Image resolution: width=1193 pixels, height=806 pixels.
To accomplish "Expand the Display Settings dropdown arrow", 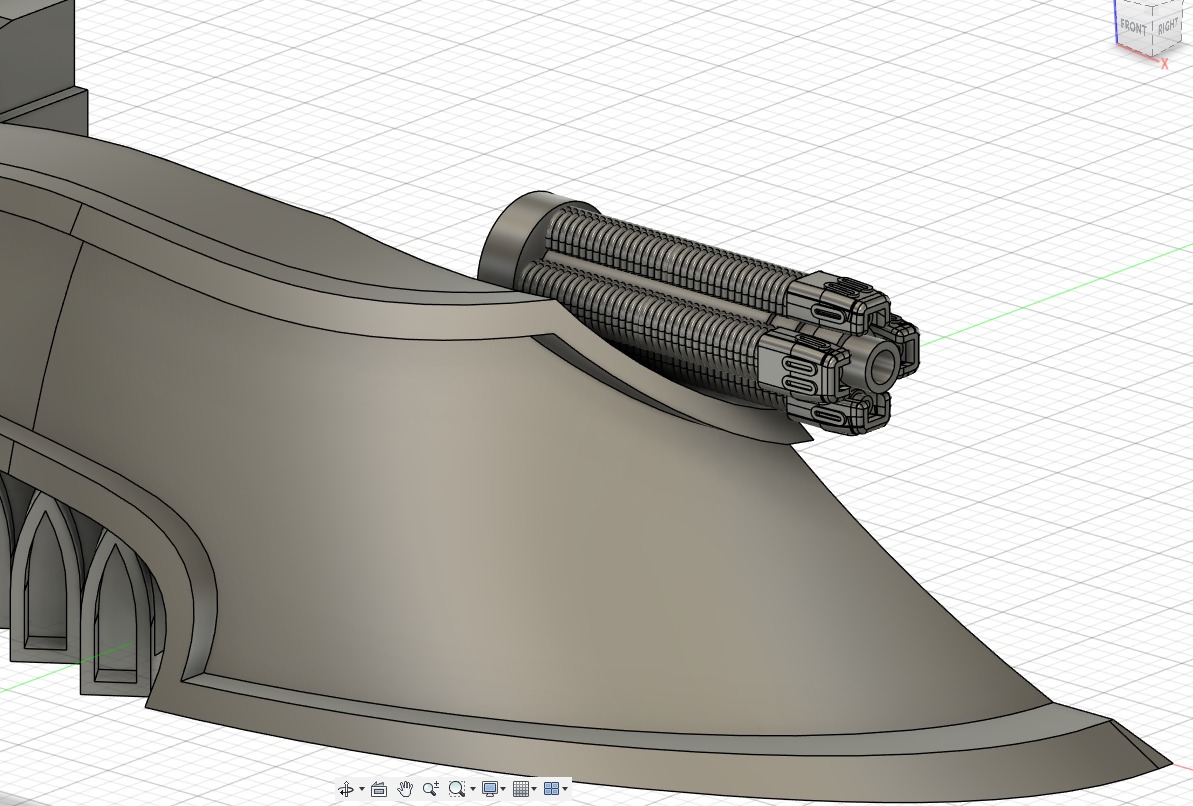I will pos(503,789).
